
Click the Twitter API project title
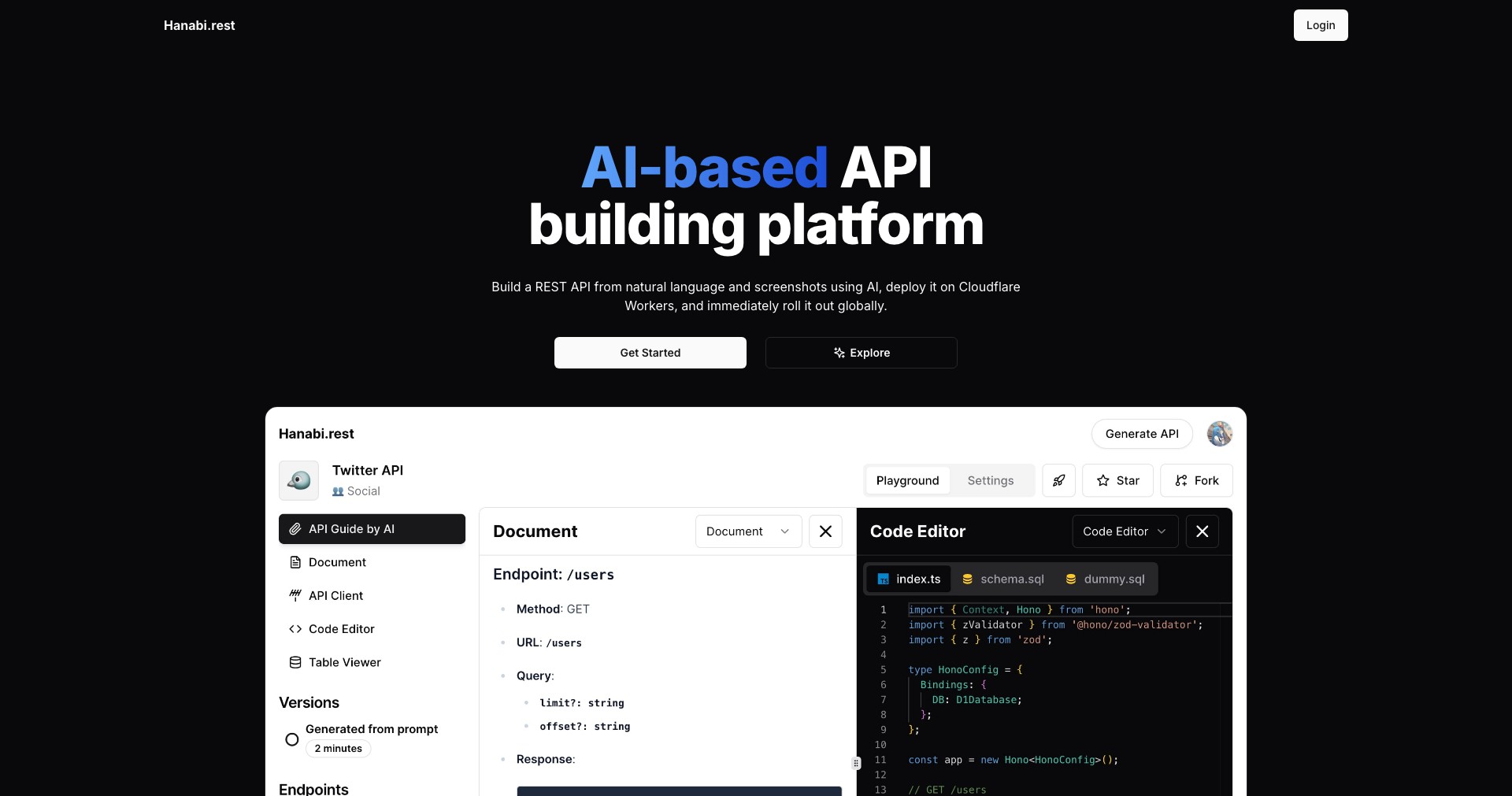368,470
